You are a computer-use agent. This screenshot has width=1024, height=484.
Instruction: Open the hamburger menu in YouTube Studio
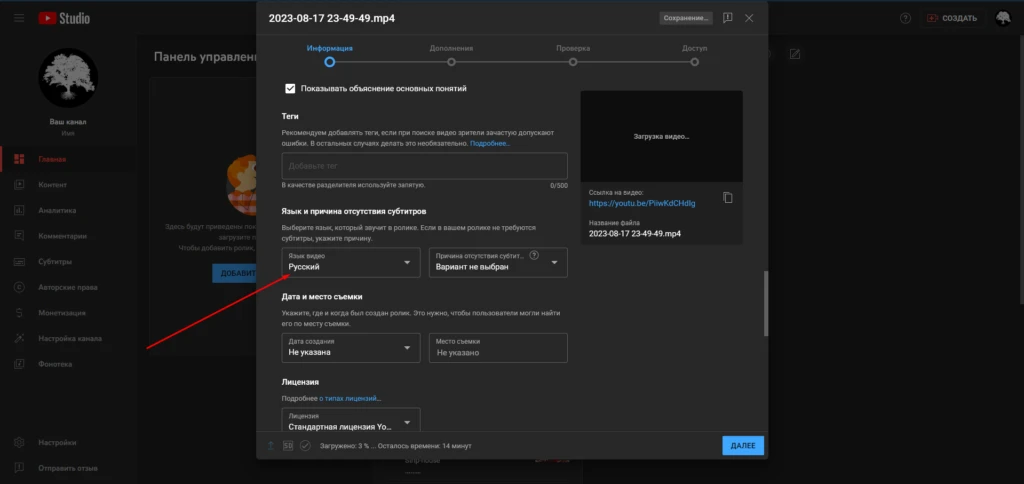tap(19, 18)
